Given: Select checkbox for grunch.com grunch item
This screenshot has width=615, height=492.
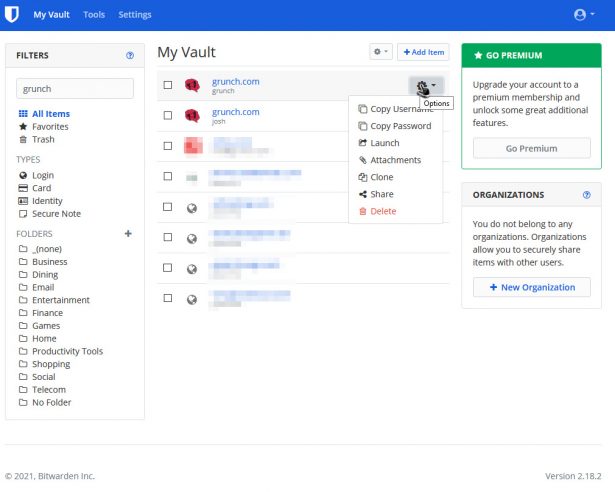Looking at the screenshot, I should point(168,85).
